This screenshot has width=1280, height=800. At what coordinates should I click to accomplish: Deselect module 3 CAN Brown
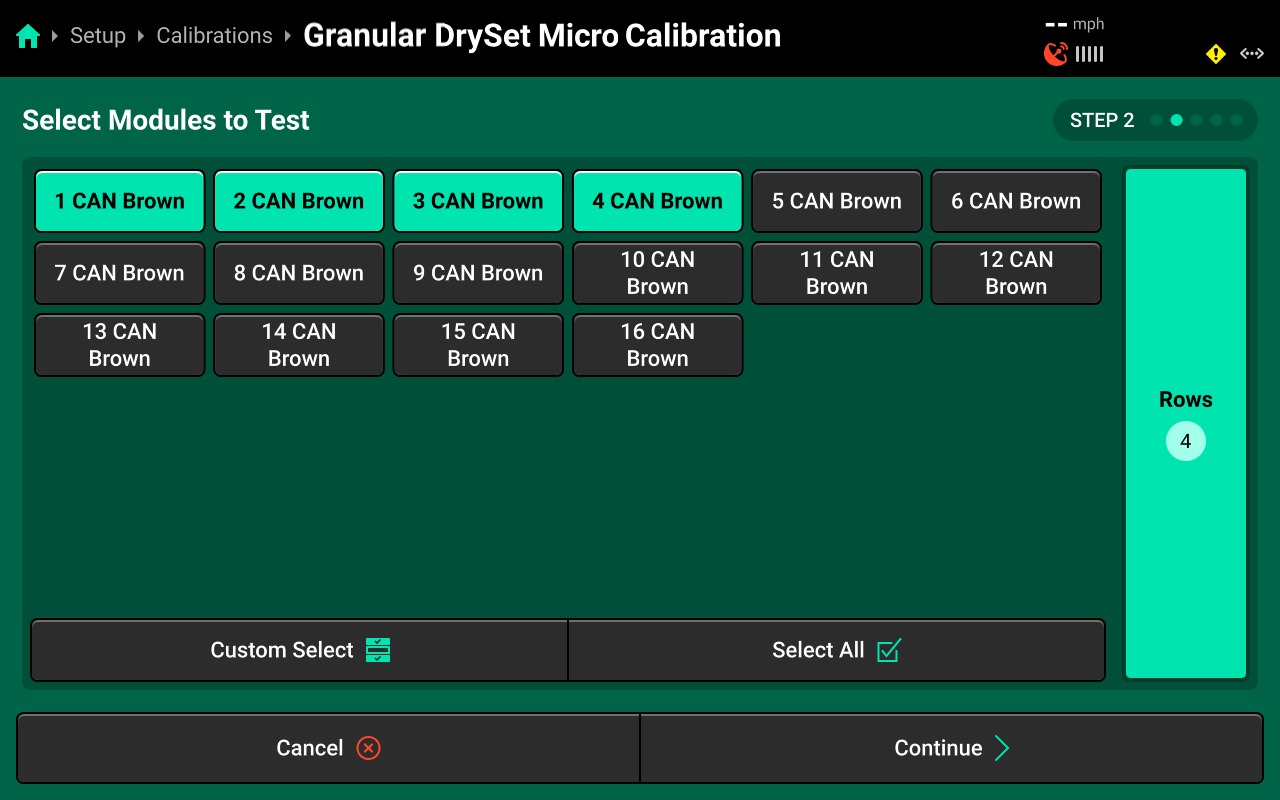coord(478,201)
